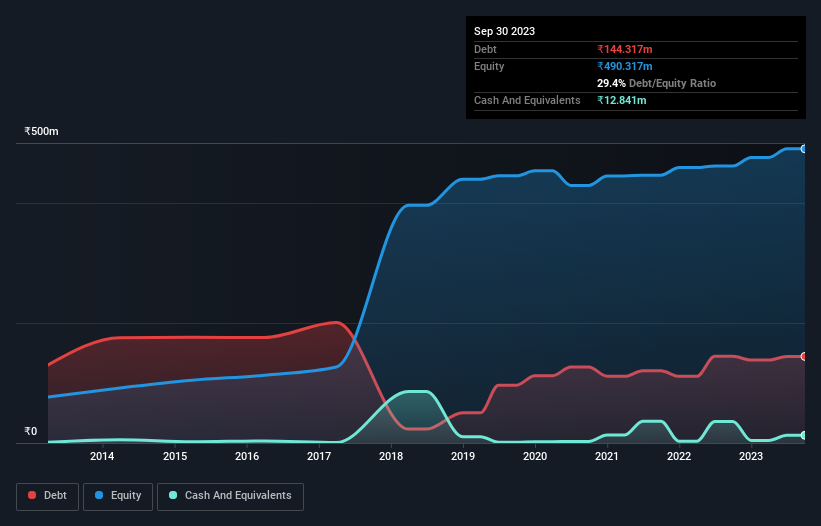Click the Cash And Equivalents tooltip row label
This screenshot has width=821, height=526.
point(527,100)
